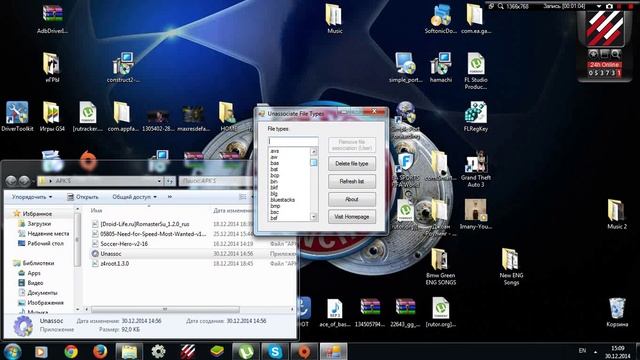Click the Refresh list button
This screenshot has width=640, height=360.
tap(352, 181)
